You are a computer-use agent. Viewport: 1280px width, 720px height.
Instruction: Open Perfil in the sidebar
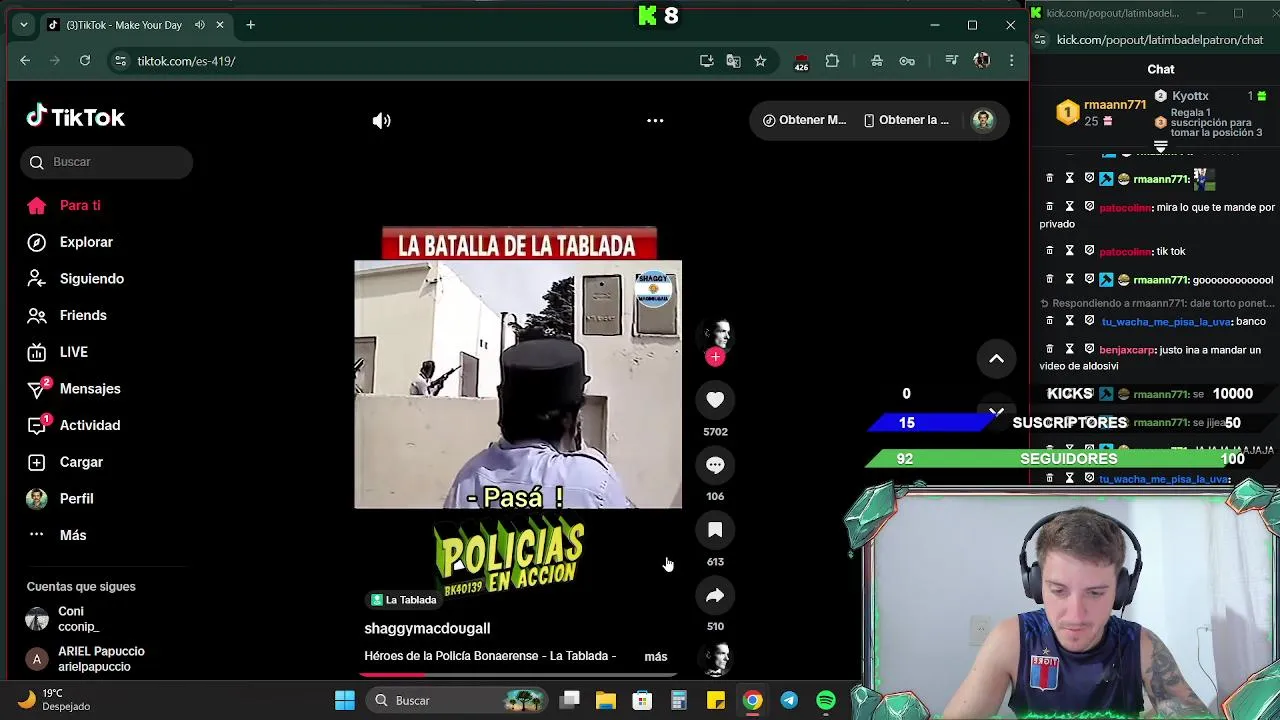[x=76, y=499]
